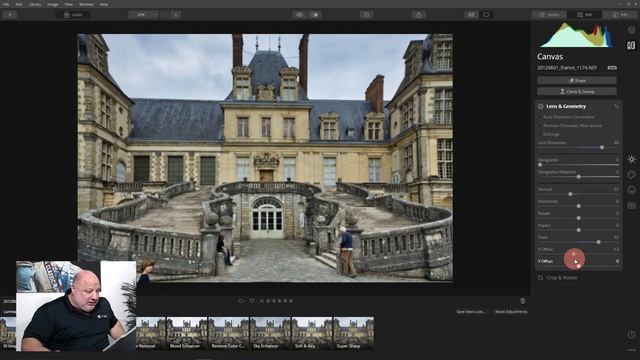Image resolution: width=640 pixels, height=360 pixels.
Task: Open the Image menu
Action: pos(53,4)
